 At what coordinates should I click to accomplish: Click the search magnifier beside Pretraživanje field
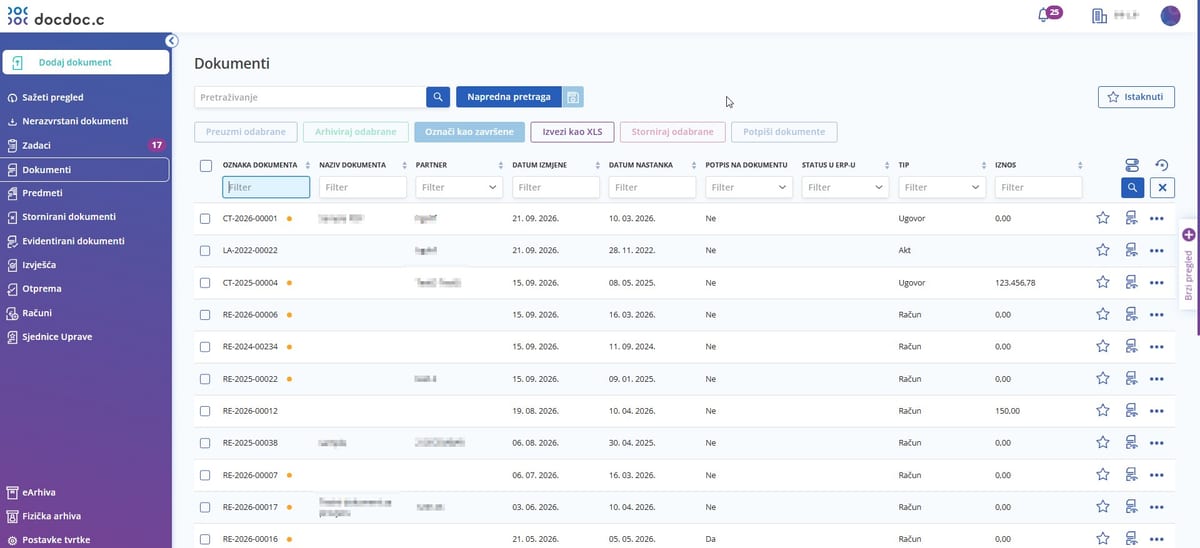[x=438, y=97]
